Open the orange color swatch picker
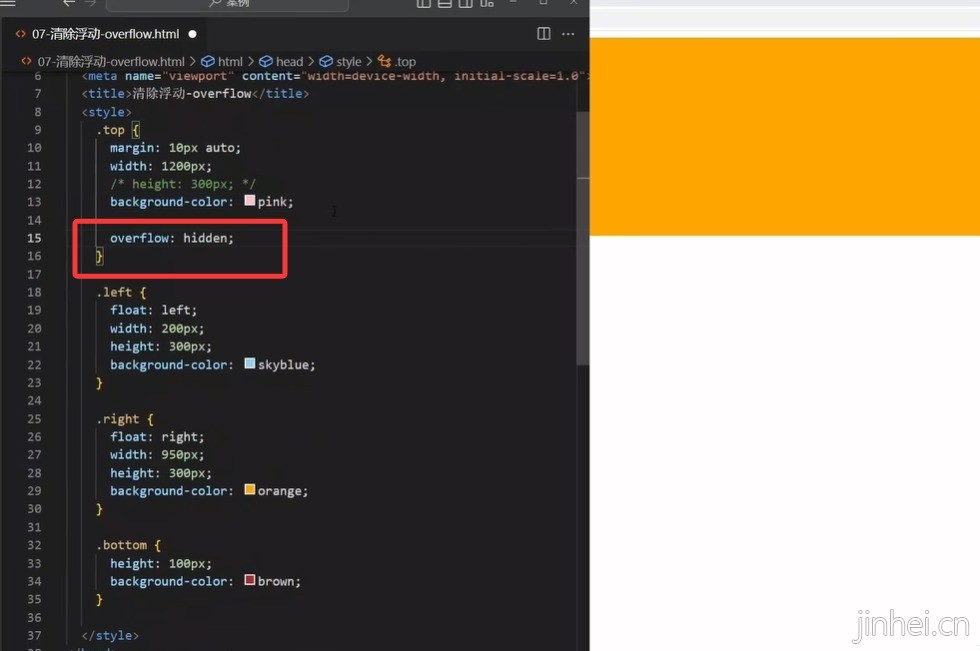The height and width of the screenshot is (651, 980). point(249,490)
